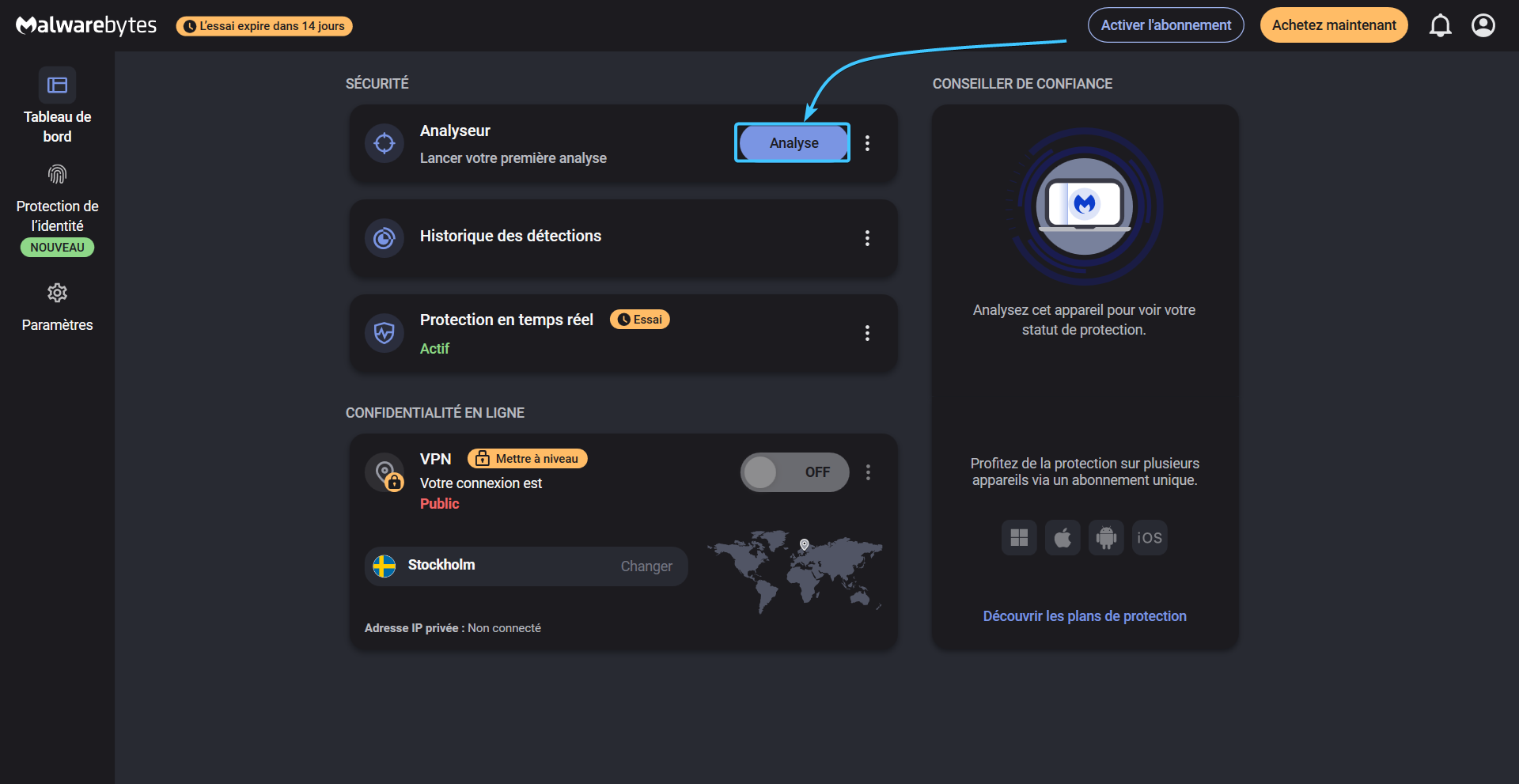Click the real-time protection shield icon
The image size is (1519, 784).
pyautogui.click(x=384, y=333)
